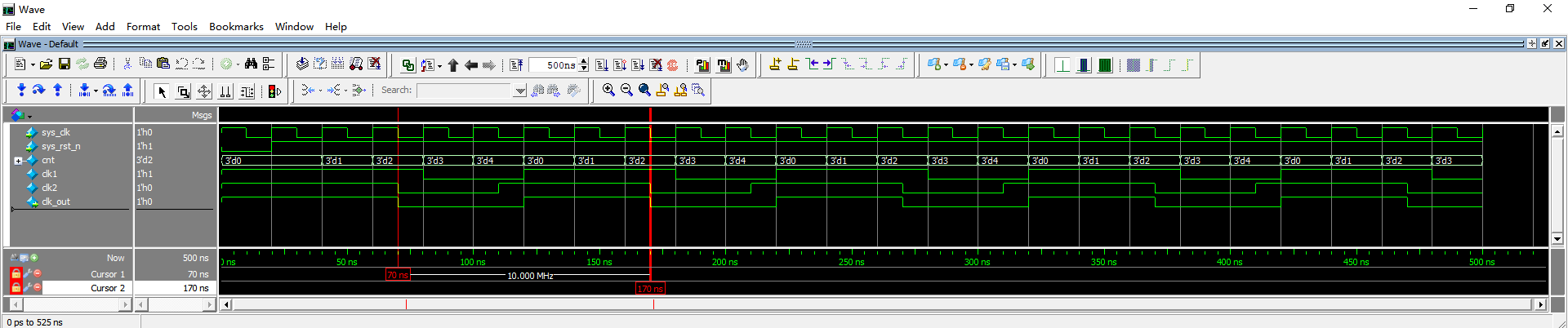Open Cursor 2 properties wrench icon
Viewport: 1568px width, 328px height.
pos(27,288)
